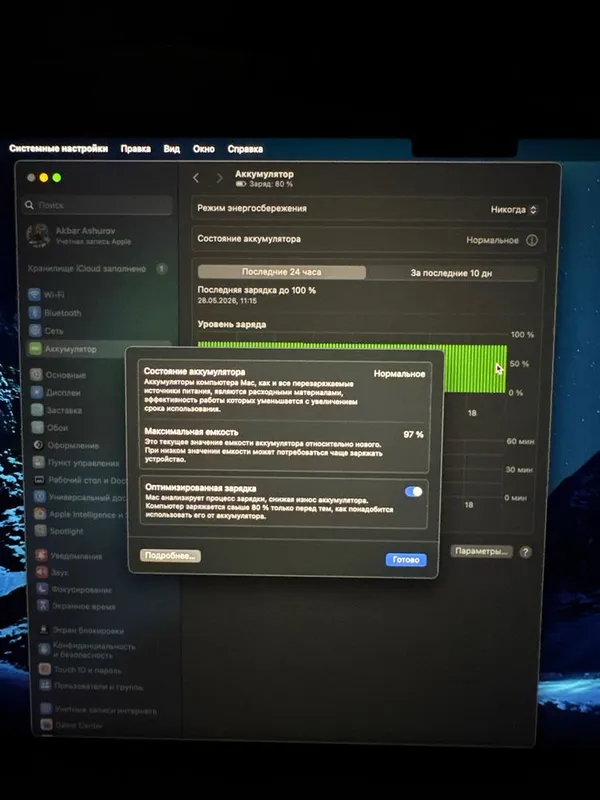Switch to За последние 10 дн tab

coord(451,273)
